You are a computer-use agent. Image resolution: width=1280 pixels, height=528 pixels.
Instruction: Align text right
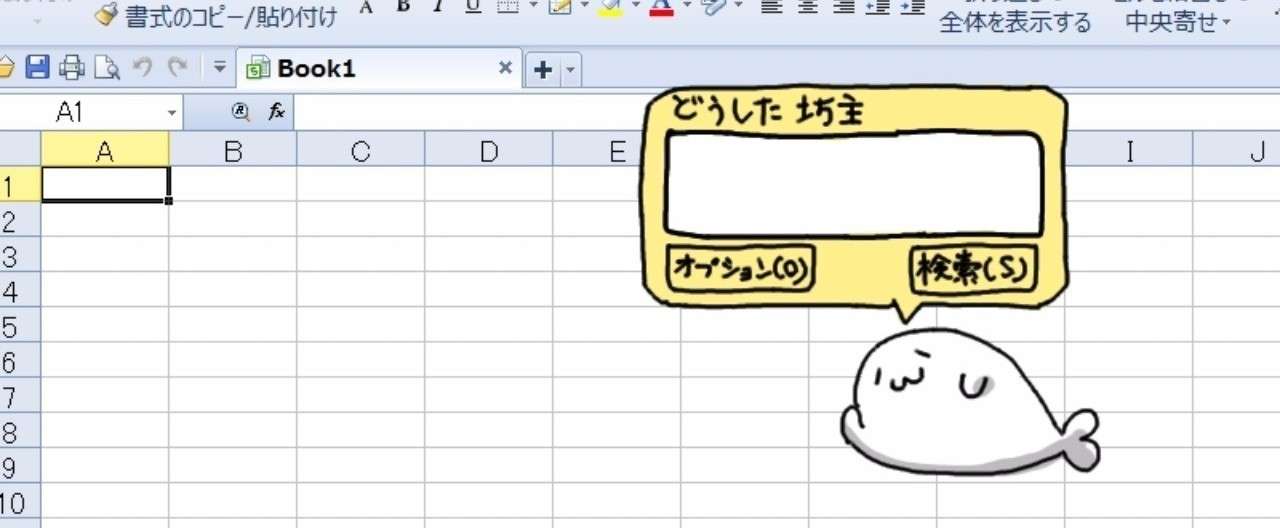pos(843,6)
